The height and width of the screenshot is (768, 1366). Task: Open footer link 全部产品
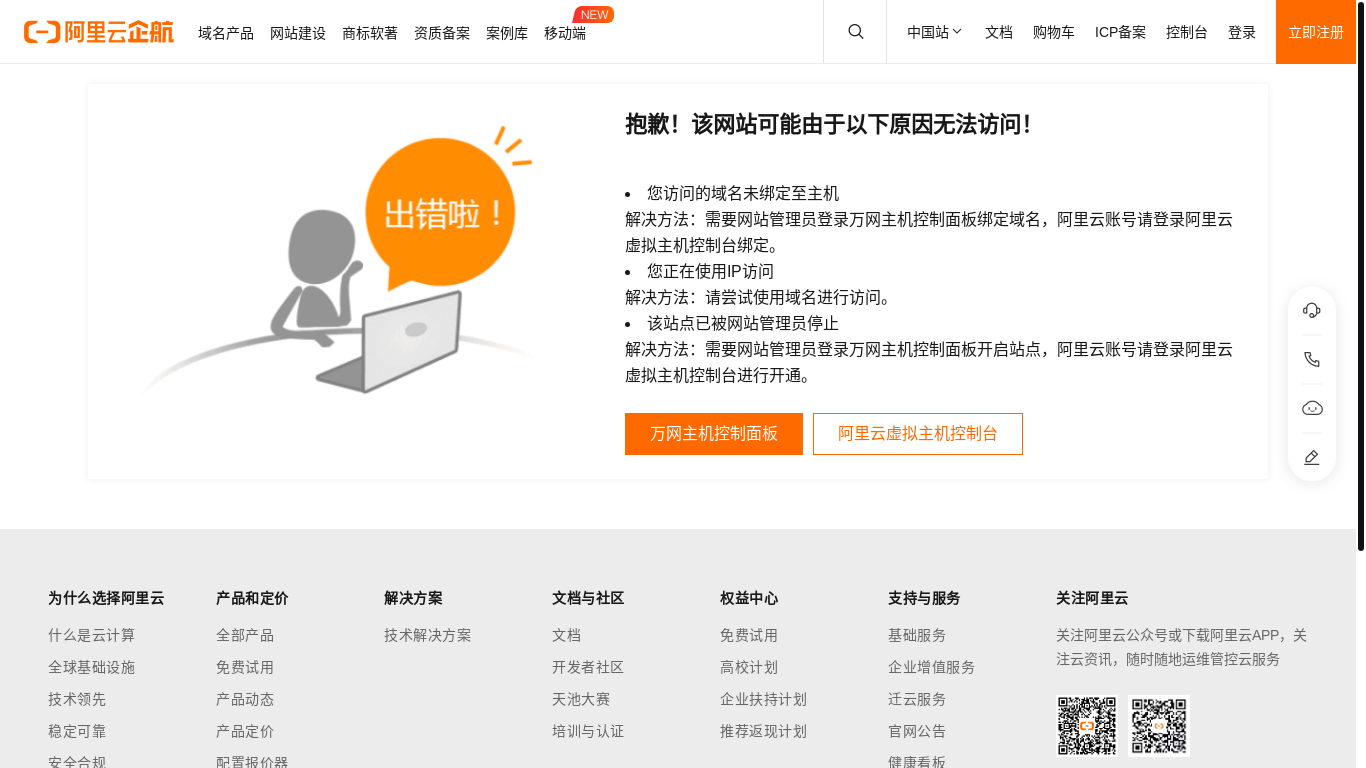click(245, 635)
